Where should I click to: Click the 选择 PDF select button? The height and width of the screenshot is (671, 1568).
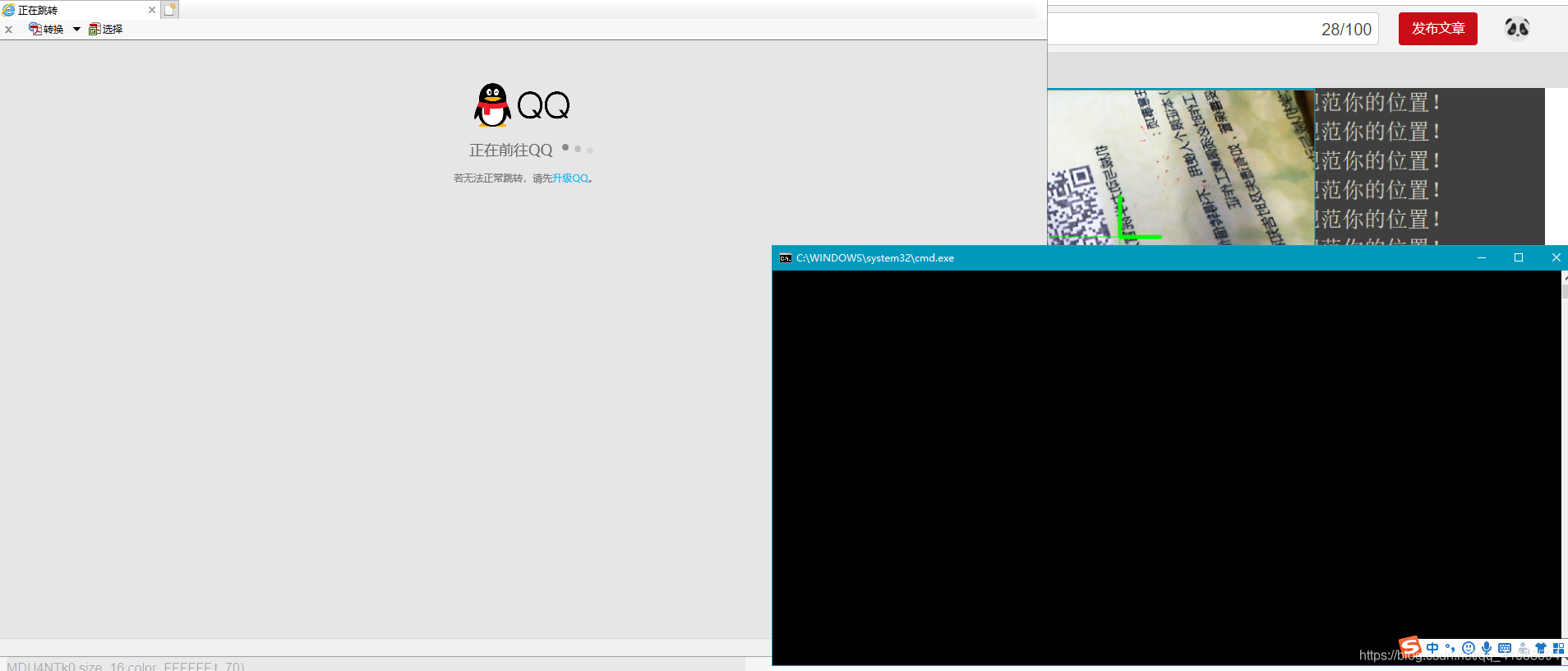pos(106,29)
